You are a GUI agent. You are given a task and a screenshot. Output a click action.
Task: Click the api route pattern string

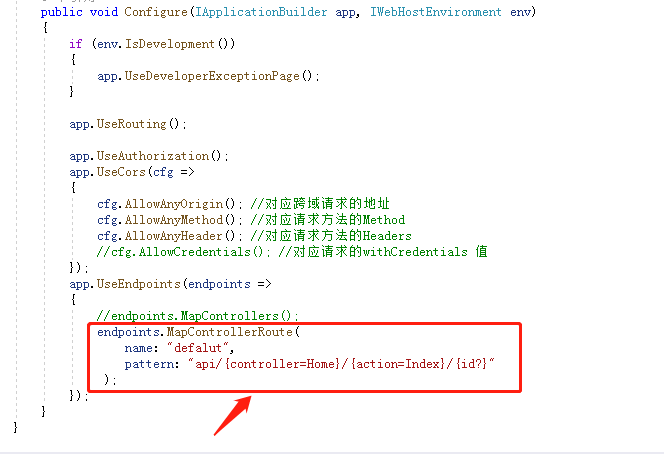click(x=340, y=364)
